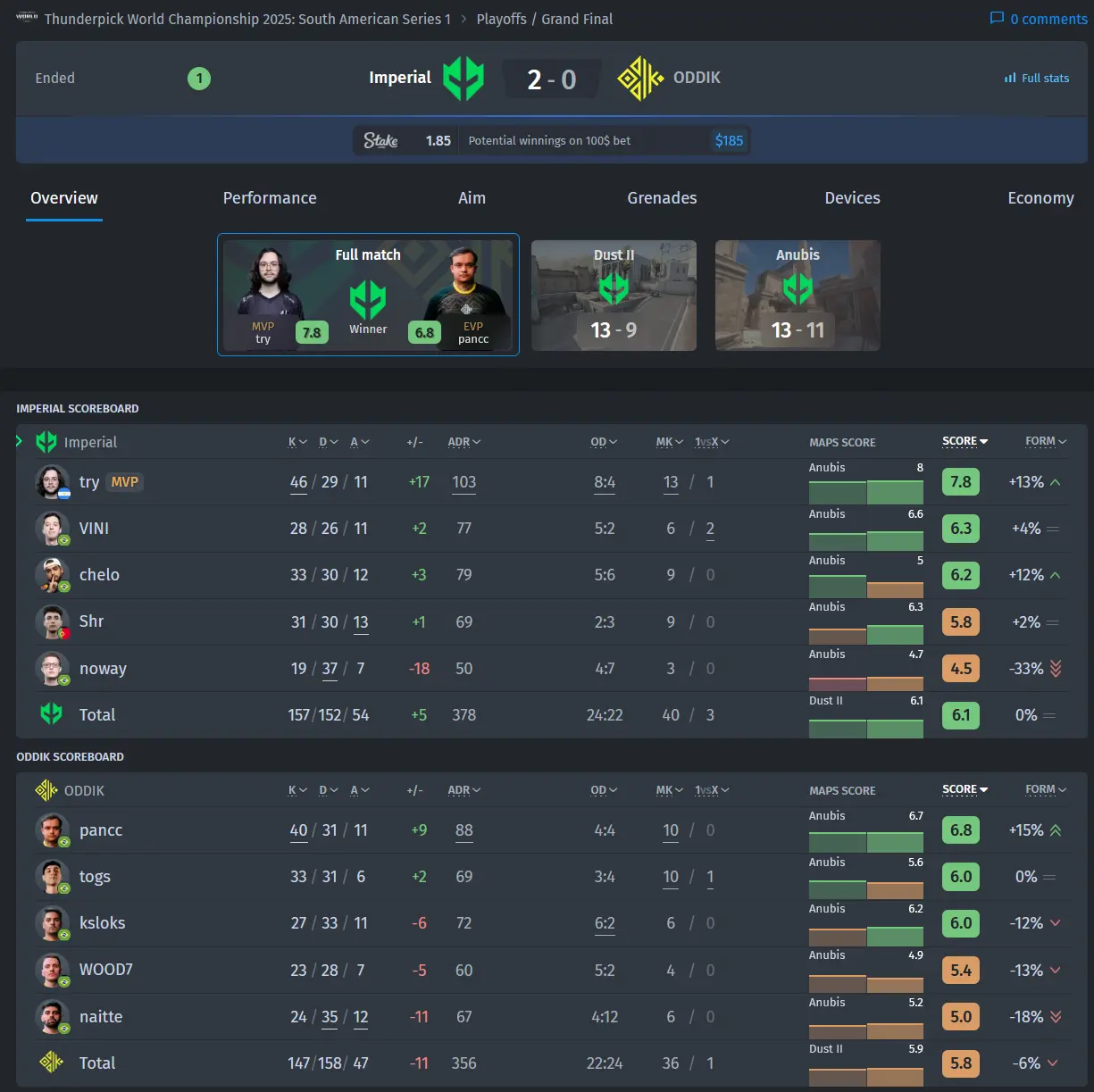The image size is (1094, 1092).
Task: Click chelo's form up-arrow icon
Action: point(1056,575)
